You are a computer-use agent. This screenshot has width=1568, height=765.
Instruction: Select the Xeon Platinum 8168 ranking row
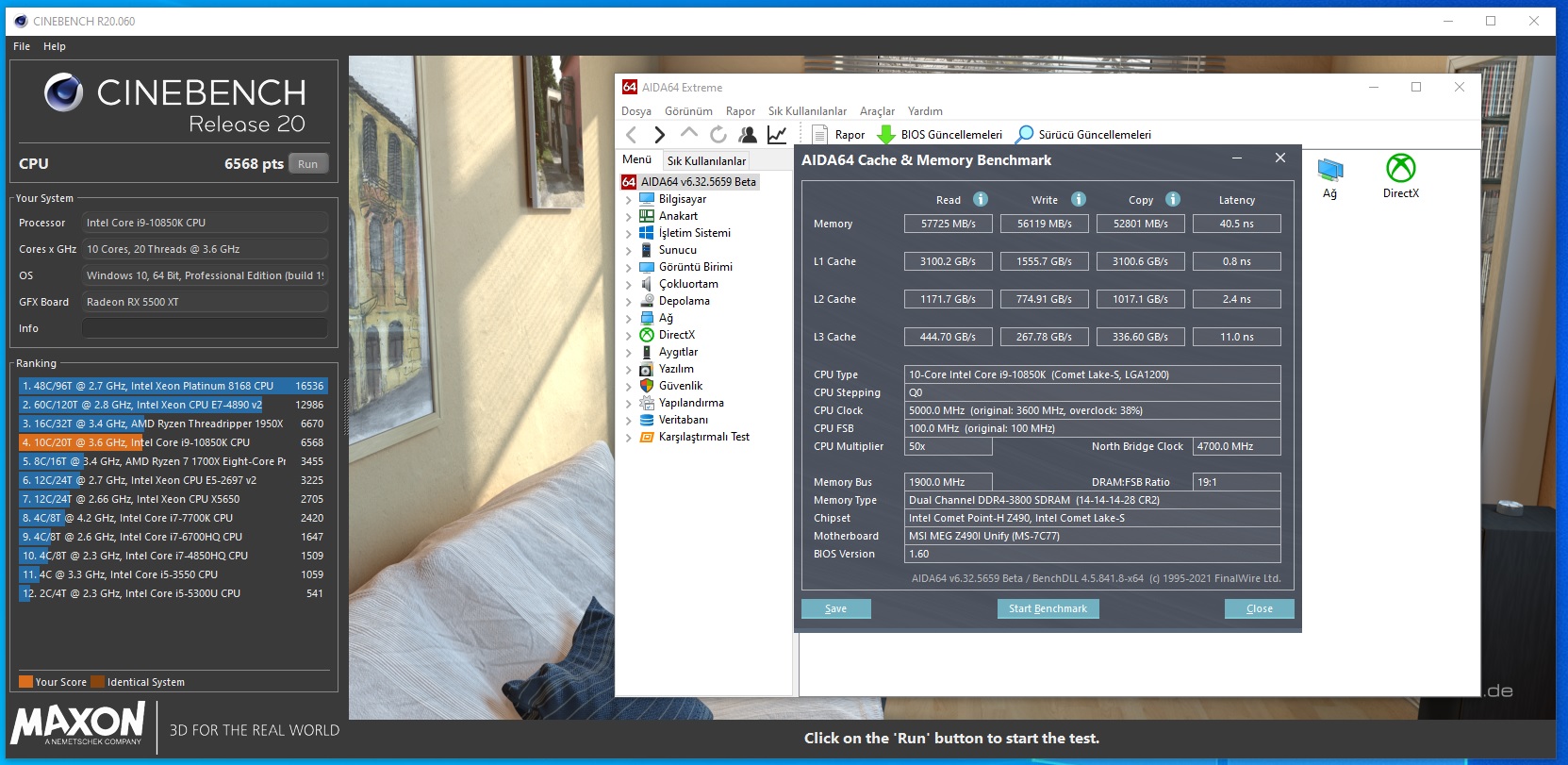point(173,386)
